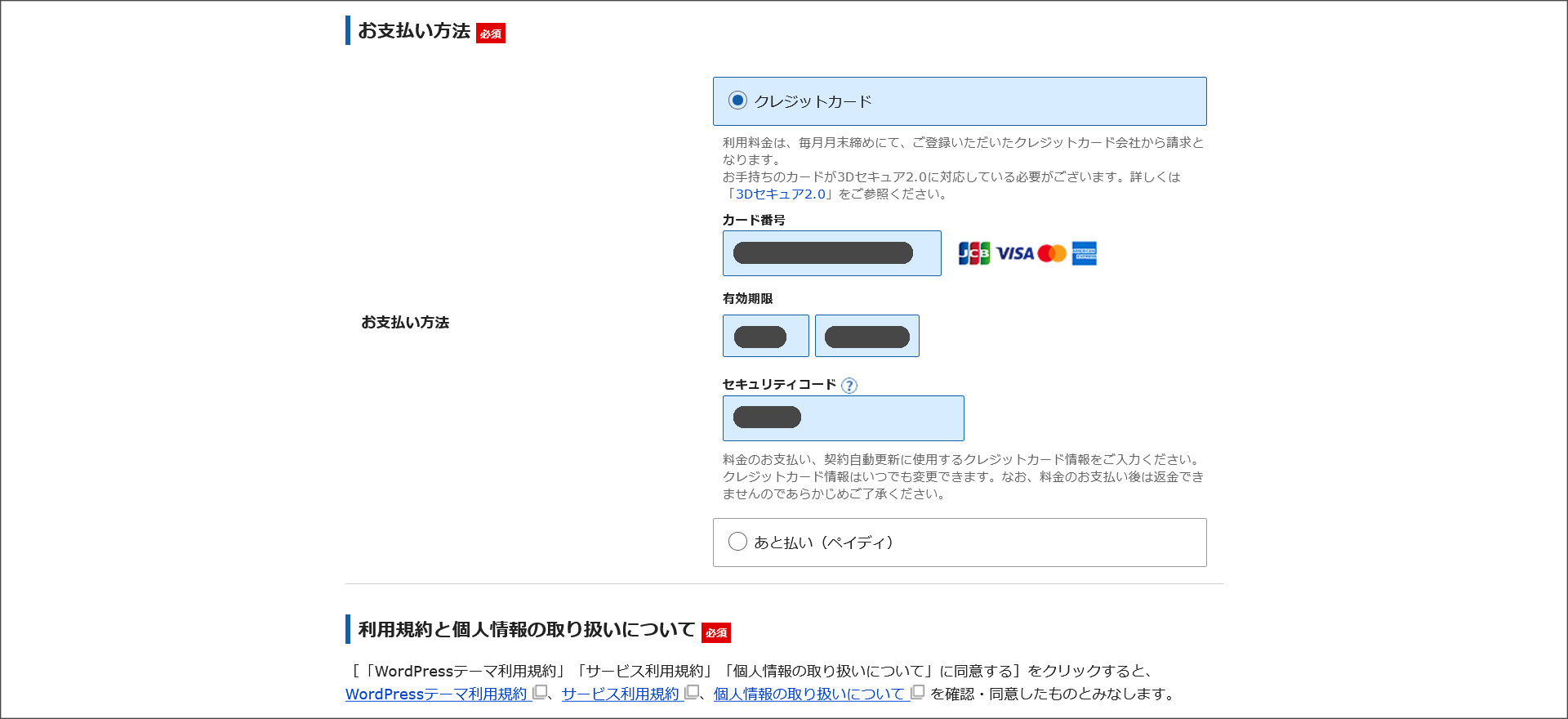Screen dimensions: 1568x719
Task: Click the お支払い方法 section heading
Action: pos(414,31)
